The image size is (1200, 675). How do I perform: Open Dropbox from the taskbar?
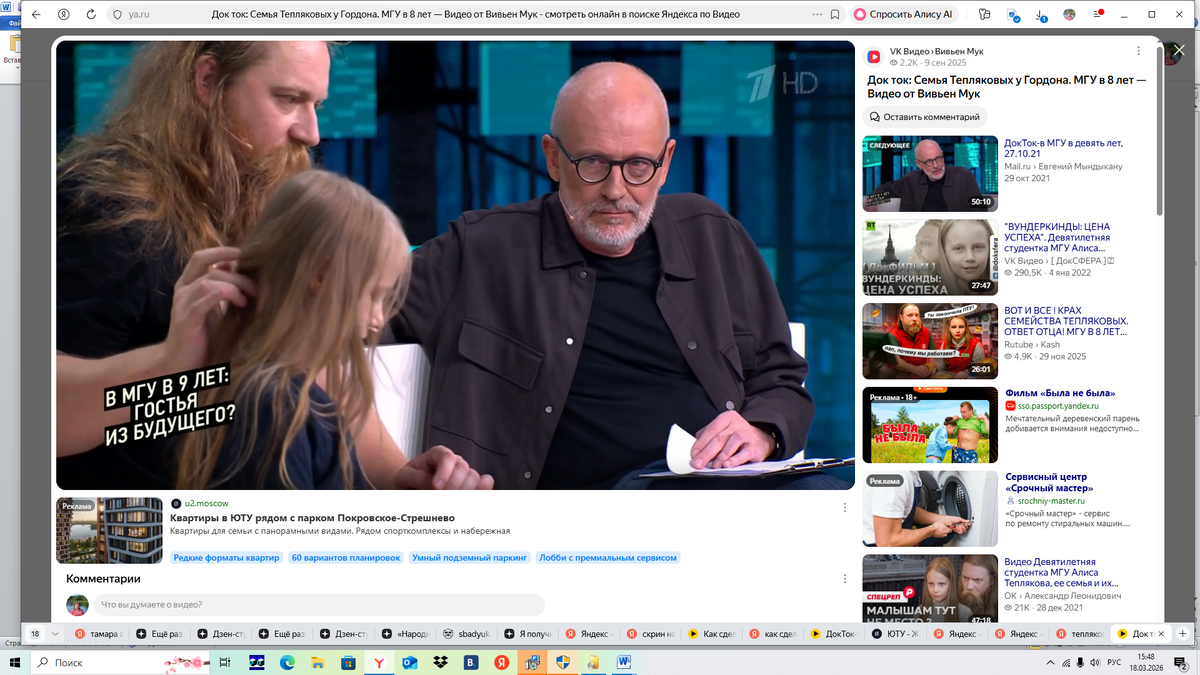pos(440,662)
